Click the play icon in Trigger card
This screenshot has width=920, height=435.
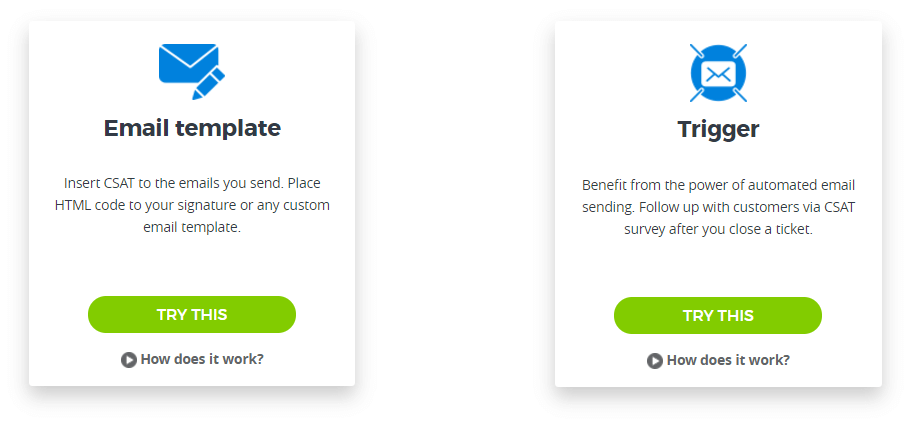pos(655,361)
